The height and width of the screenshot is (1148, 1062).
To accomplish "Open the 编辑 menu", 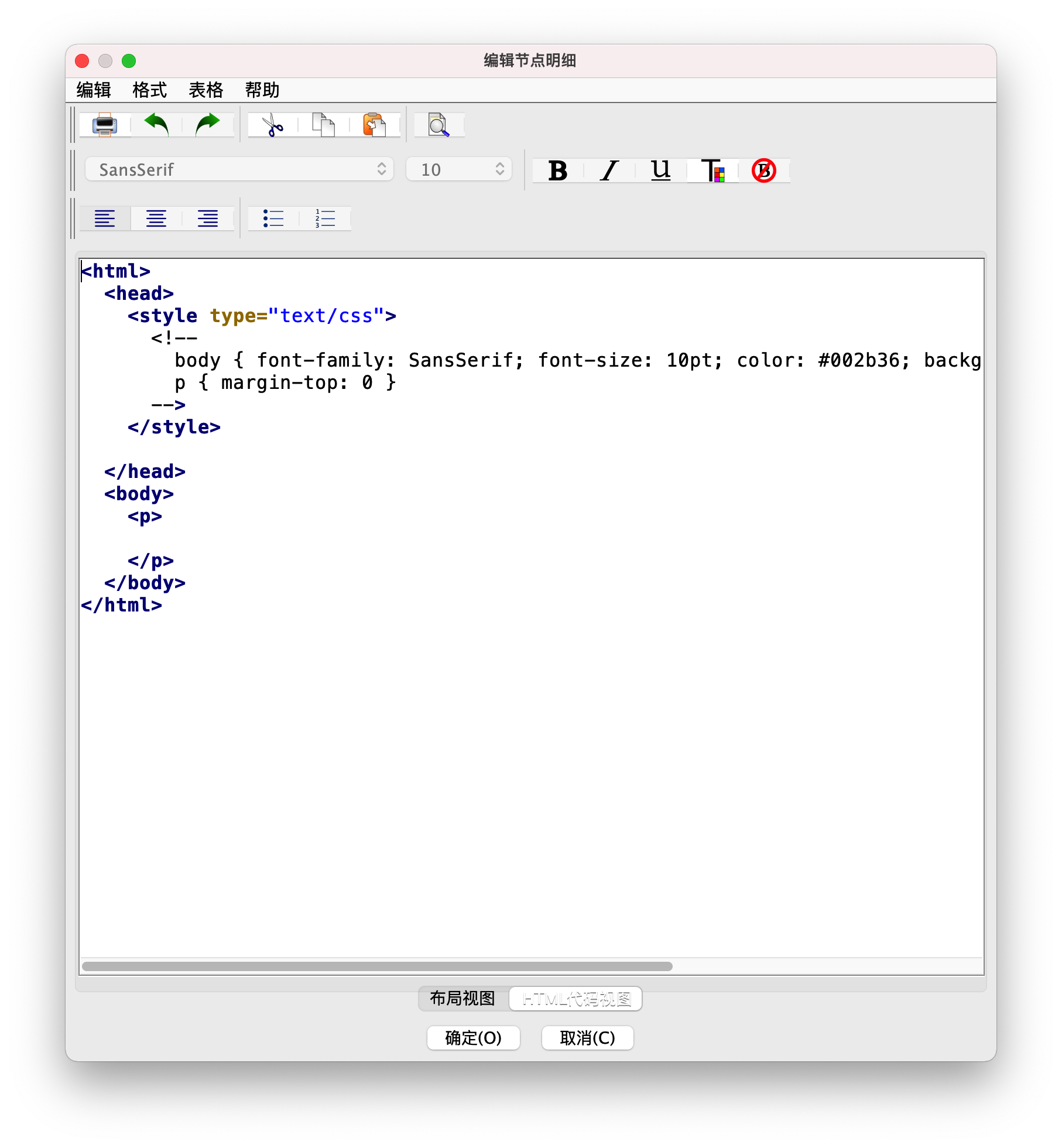I will click(94, 90).
